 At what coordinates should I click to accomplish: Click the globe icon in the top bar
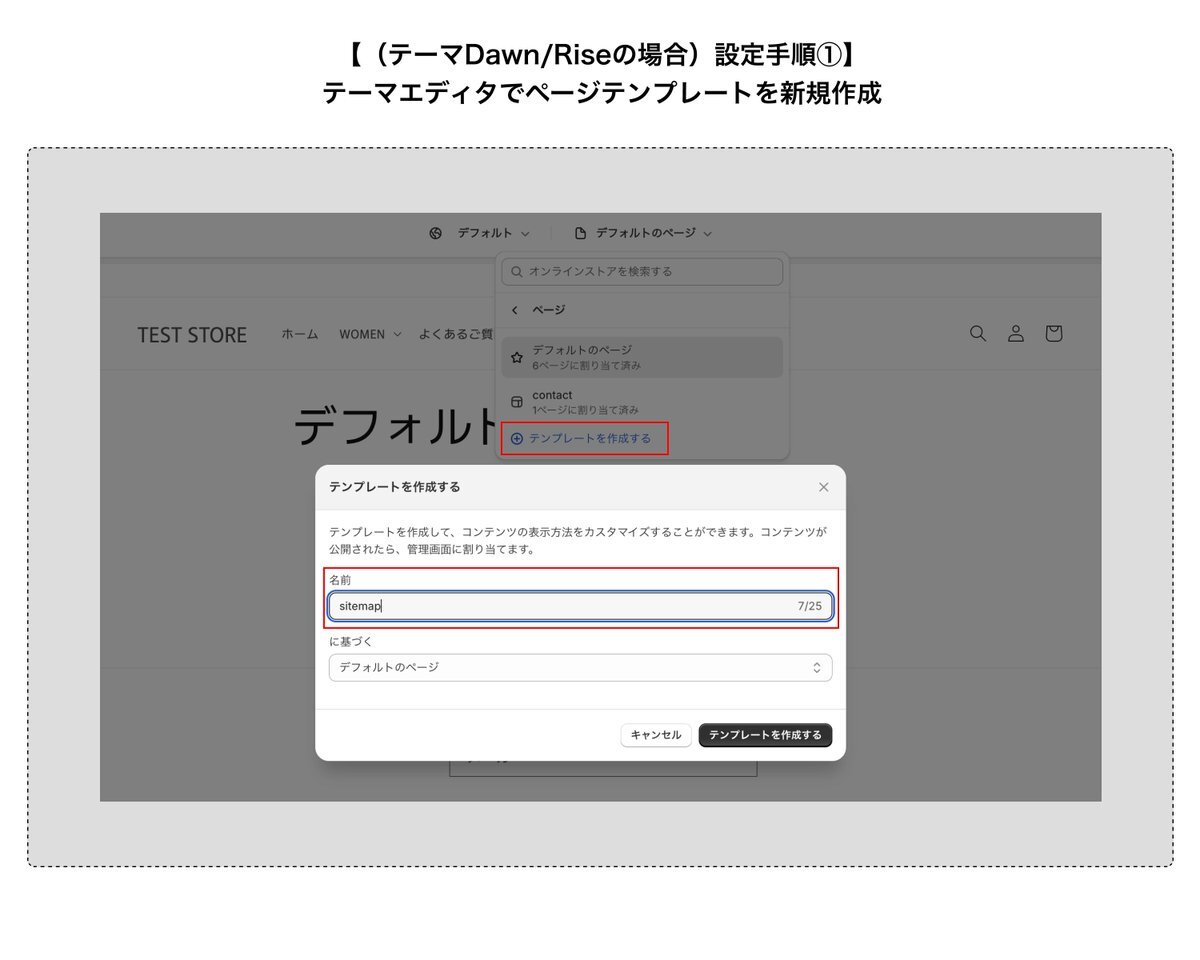click(x=435, y=233)
